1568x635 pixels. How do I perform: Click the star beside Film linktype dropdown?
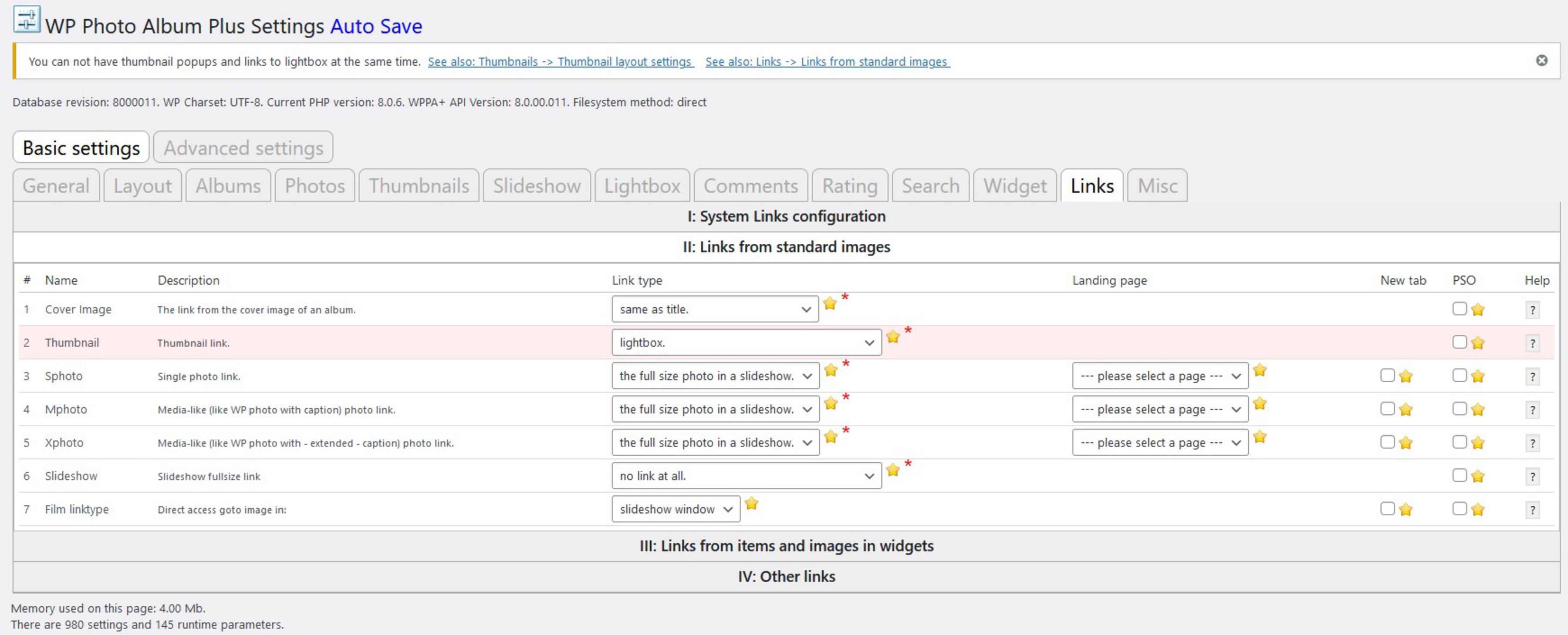click(x=752, y=504)
